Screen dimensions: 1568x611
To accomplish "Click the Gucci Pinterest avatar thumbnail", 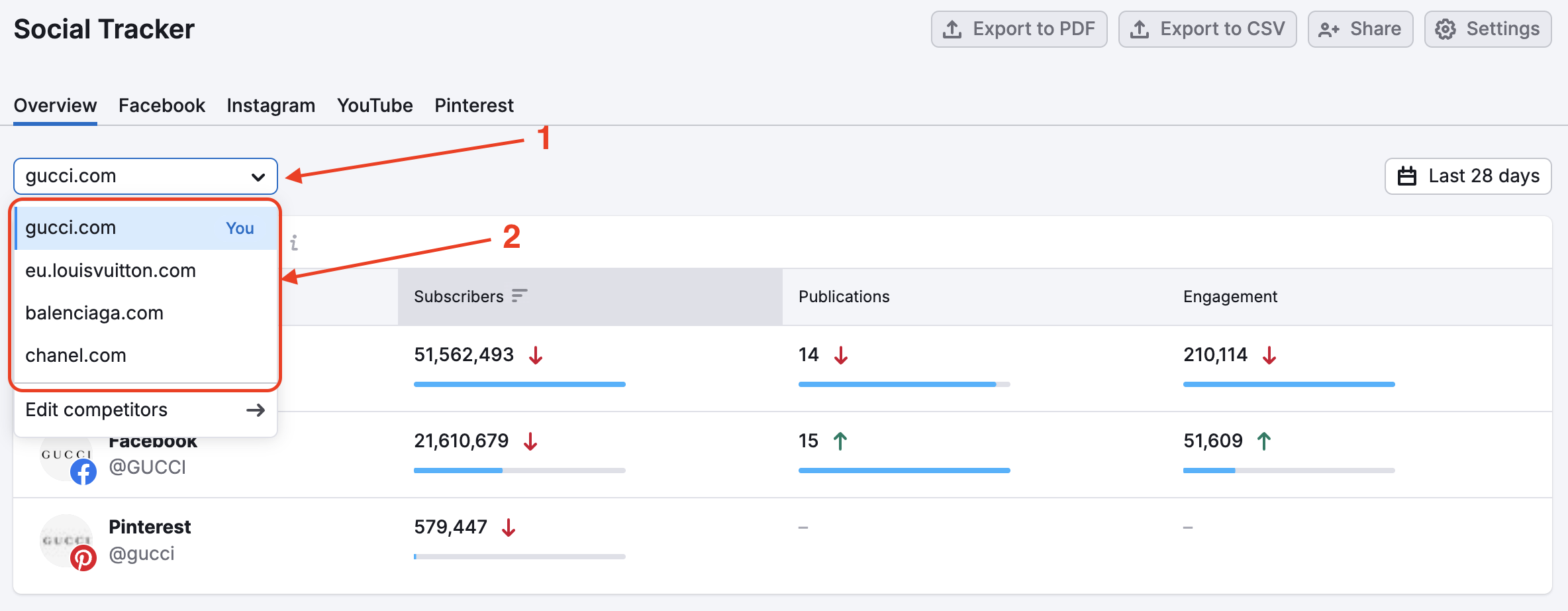I will pos(66,540).
